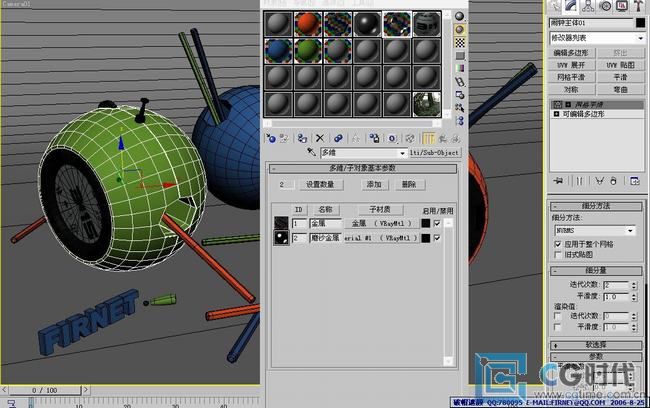Switch to the Utilities hammer tab
Image resolution: width=650 pixels, height=408 pixels.
coord(638,6)
